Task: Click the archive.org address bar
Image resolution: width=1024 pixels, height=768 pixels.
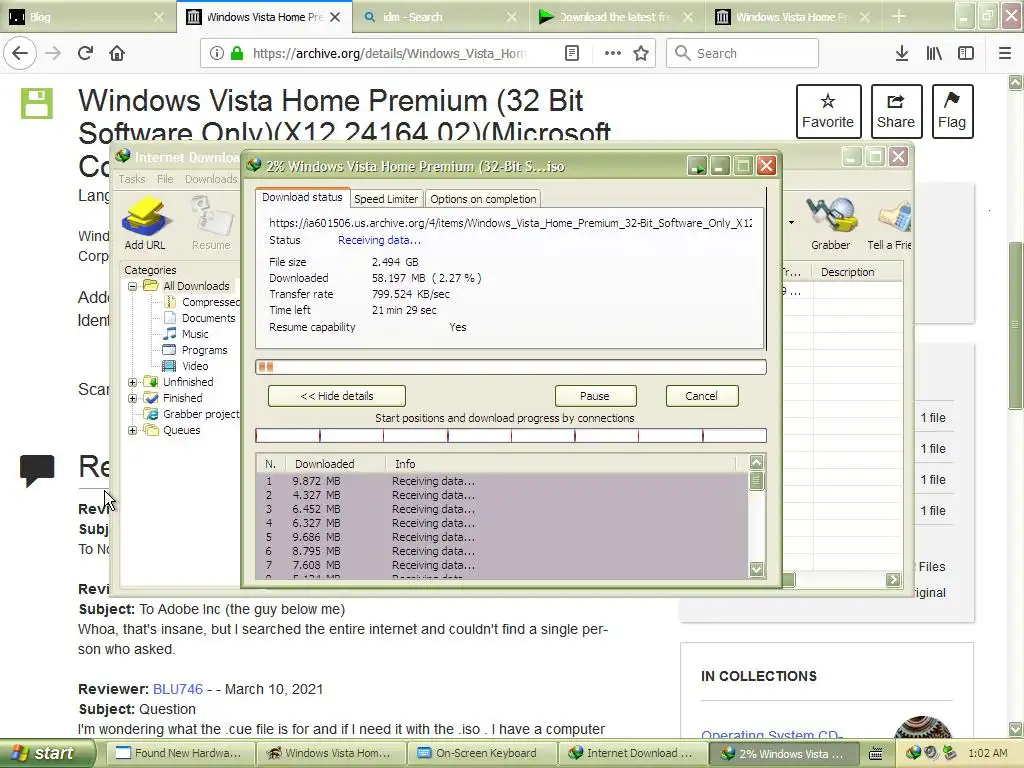Action: [x=389, y=53]
